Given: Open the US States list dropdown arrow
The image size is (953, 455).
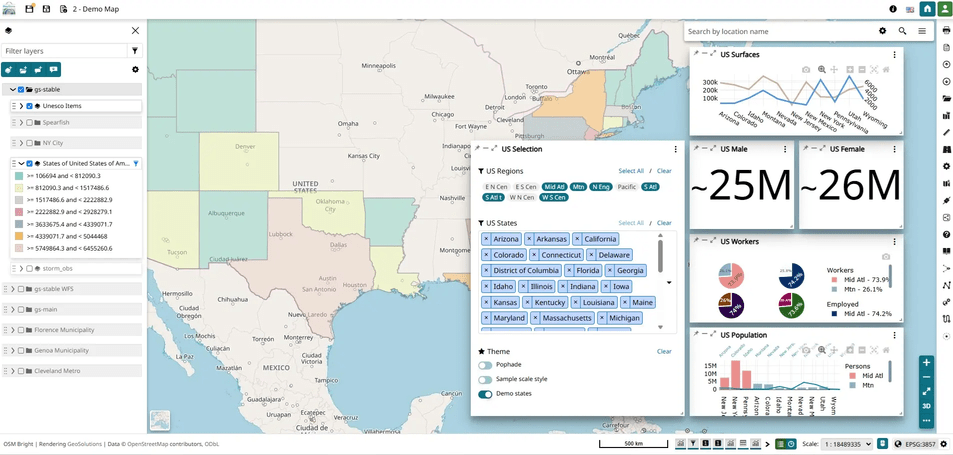Looking at the screenshot, I should [x=669, y=282].
